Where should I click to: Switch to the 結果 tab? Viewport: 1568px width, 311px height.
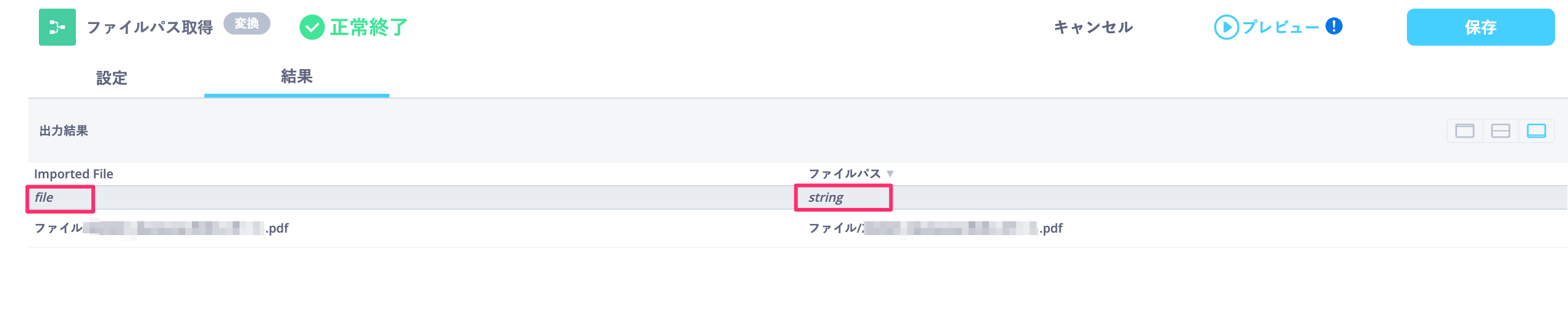297,77
